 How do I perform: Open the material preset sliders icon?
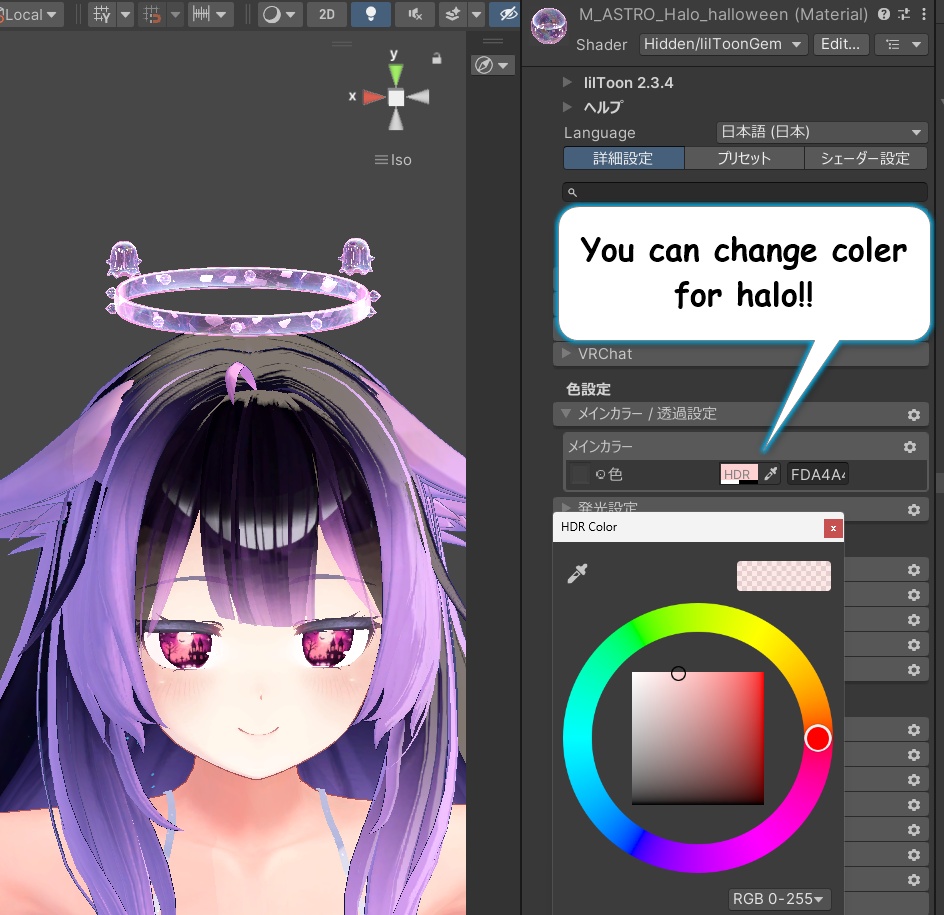pos(904,14)
